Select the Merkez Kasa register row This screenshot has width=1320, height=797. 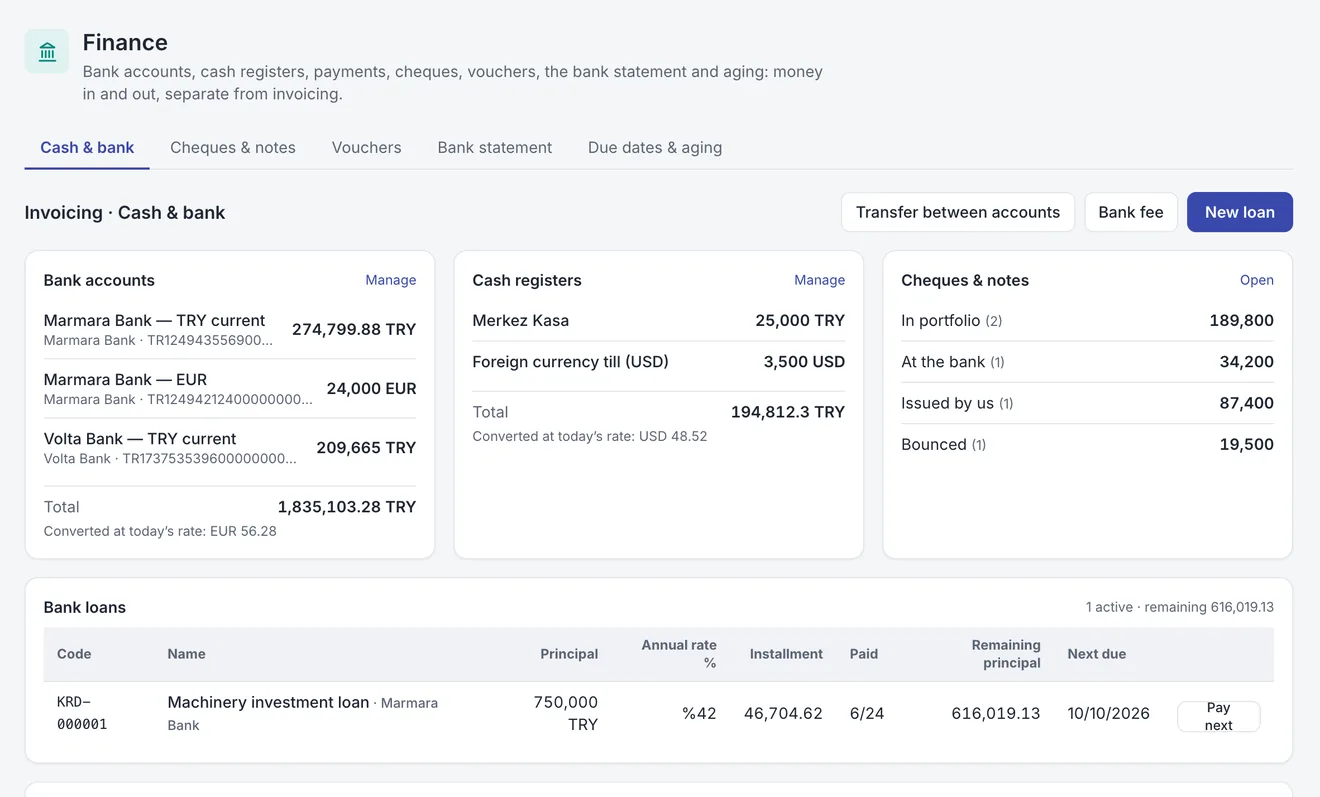point(659,321)
